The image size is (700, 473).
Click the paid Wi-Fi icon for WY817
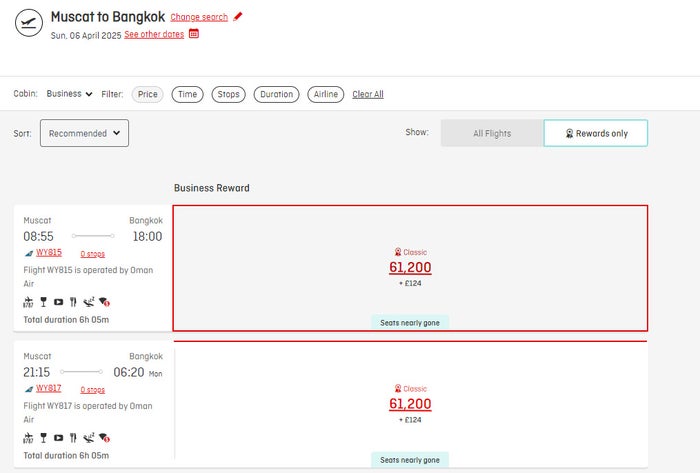[x=104, y=438]
